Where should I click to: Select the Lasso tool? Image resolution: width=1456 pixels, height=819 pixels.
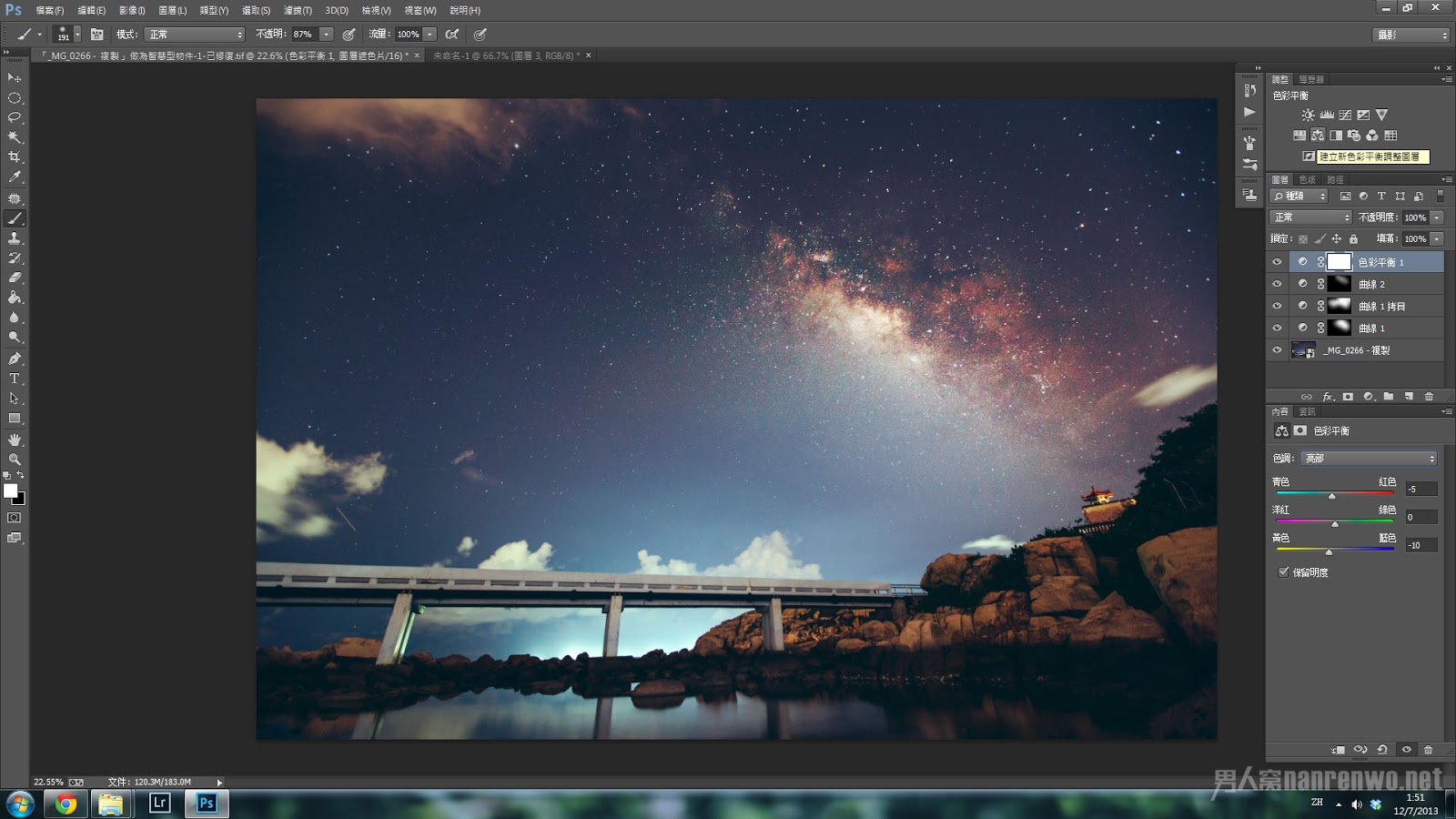pos(15,118)
